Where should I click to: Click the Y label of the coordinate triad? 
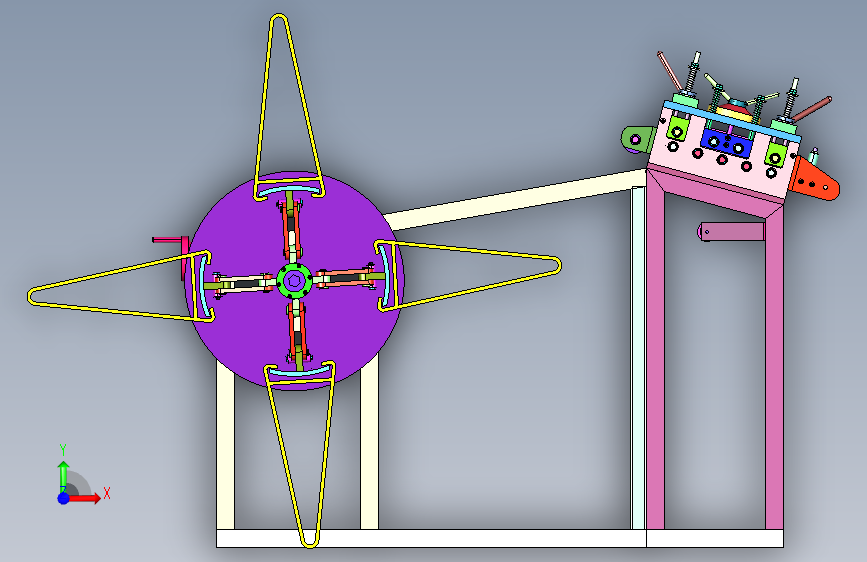coord(63,450)
